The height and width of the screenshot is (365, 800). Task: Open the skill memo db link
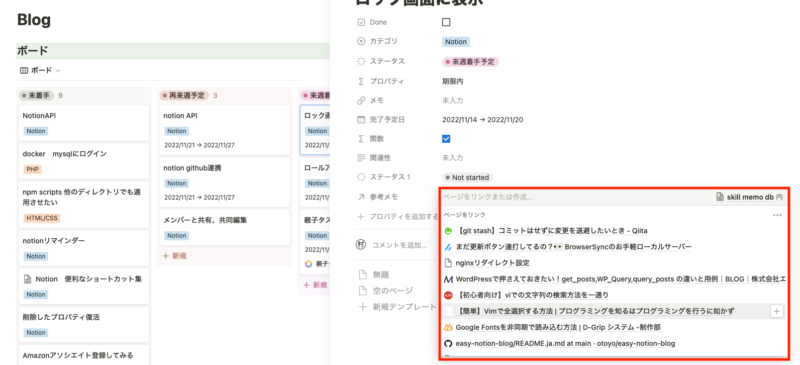[750, 197]
